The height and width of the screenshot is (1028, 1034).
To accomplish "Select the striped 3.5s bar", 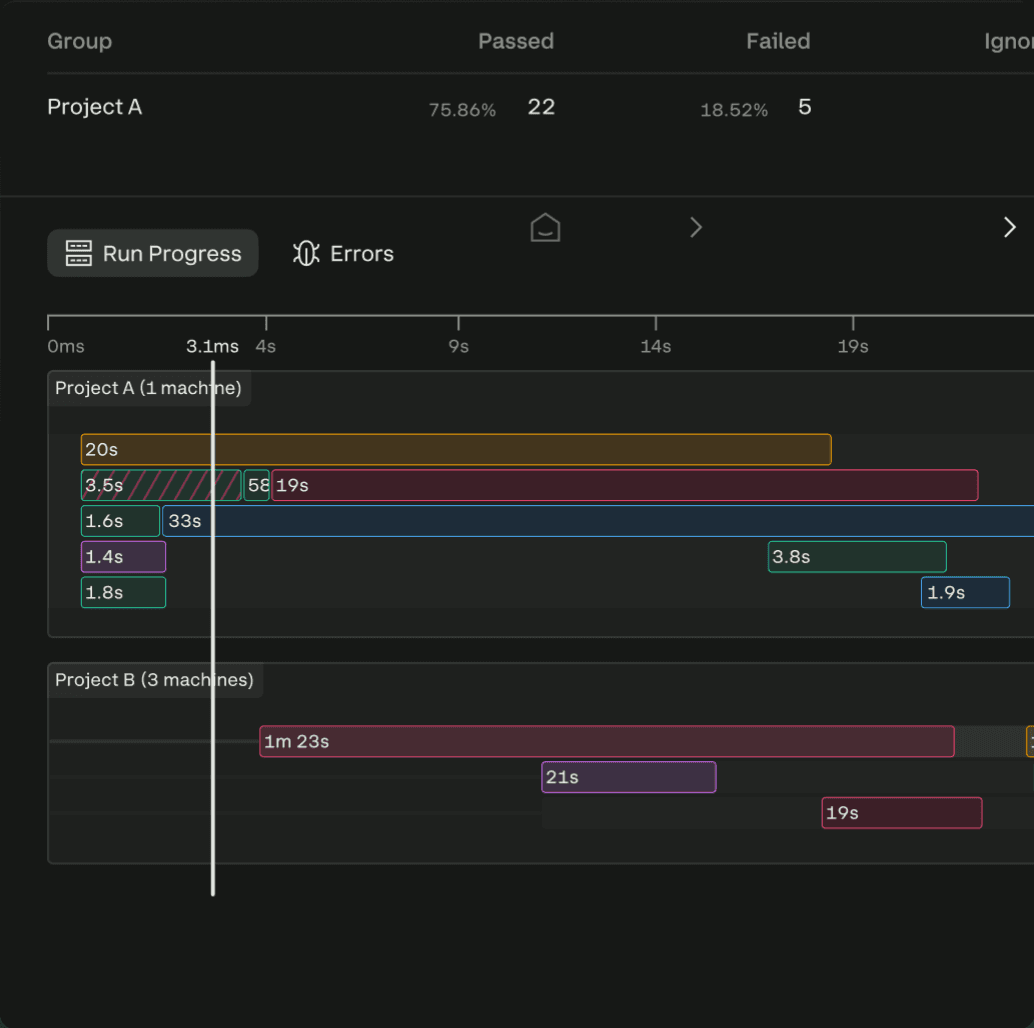I will 161,485.
